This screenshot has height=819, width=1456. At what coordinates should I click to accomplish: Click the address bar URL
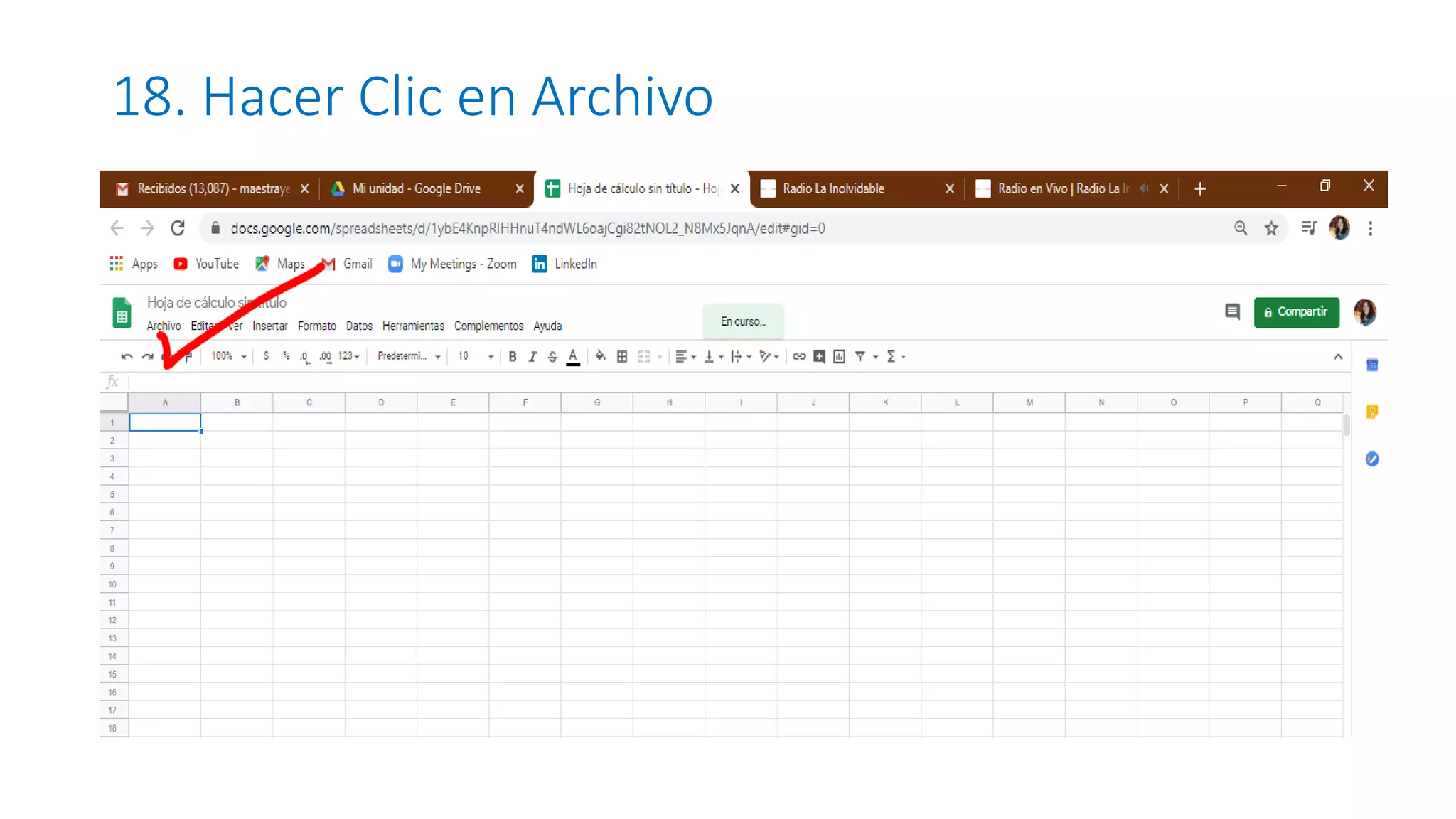[x=528, y=229]
